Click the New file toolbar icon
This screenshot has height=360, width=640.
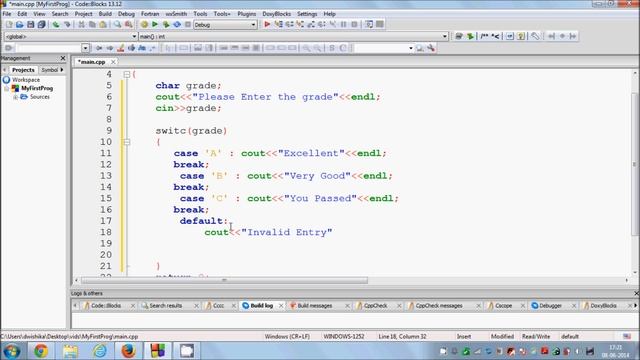9,24
